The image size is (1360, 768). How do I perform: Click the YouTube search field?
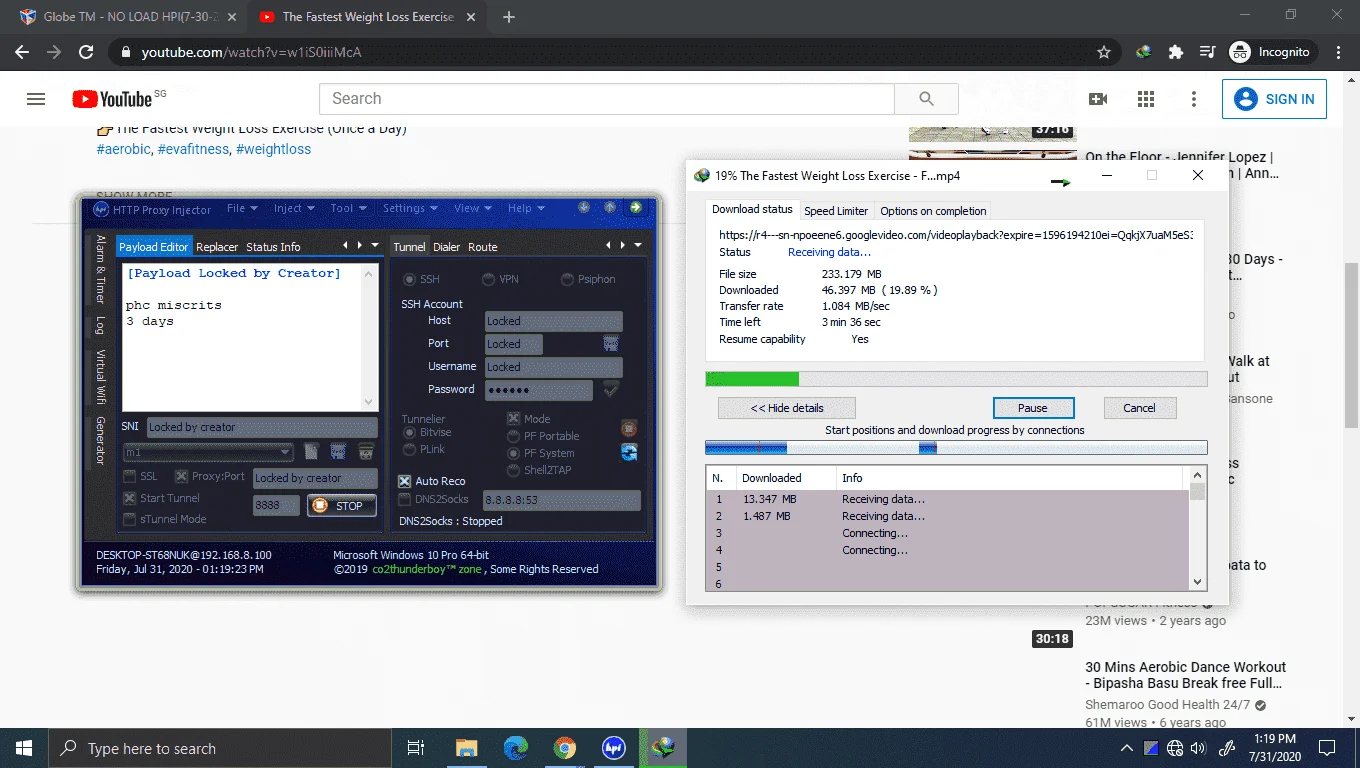(x=607, y=99)
